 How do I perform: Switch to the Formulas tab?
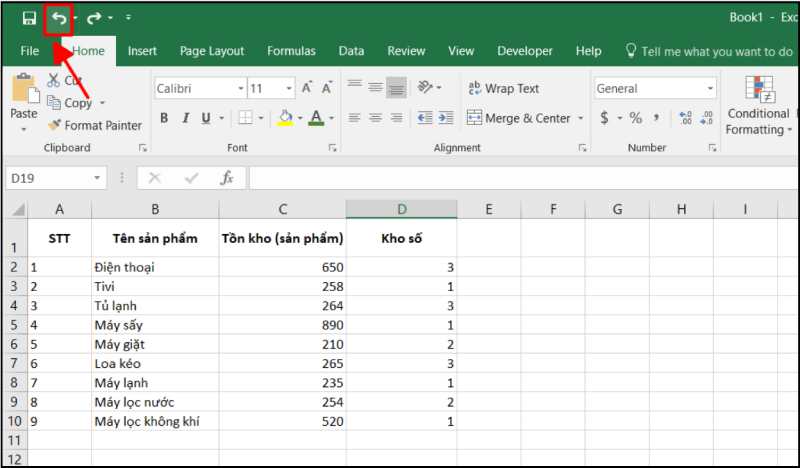coord(291,51)
